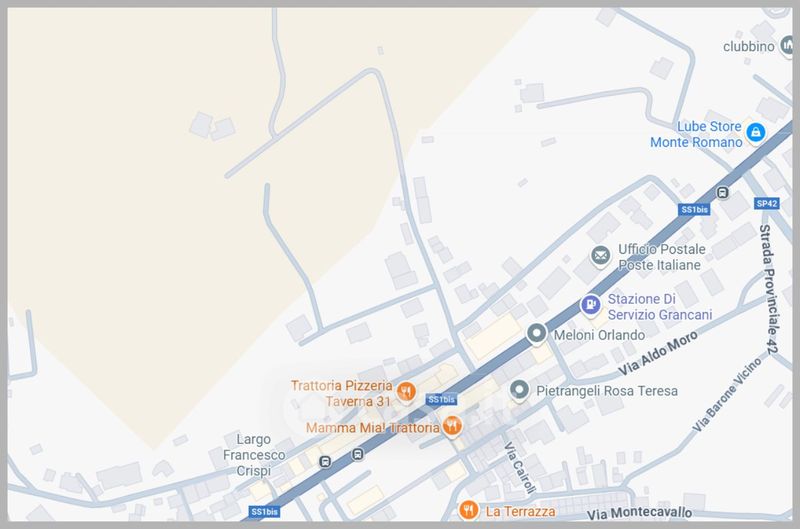Select the Ufficio Postale mail icon
Image resolution: width=800 pixels, height=529 pixels.
pos(601,255)
